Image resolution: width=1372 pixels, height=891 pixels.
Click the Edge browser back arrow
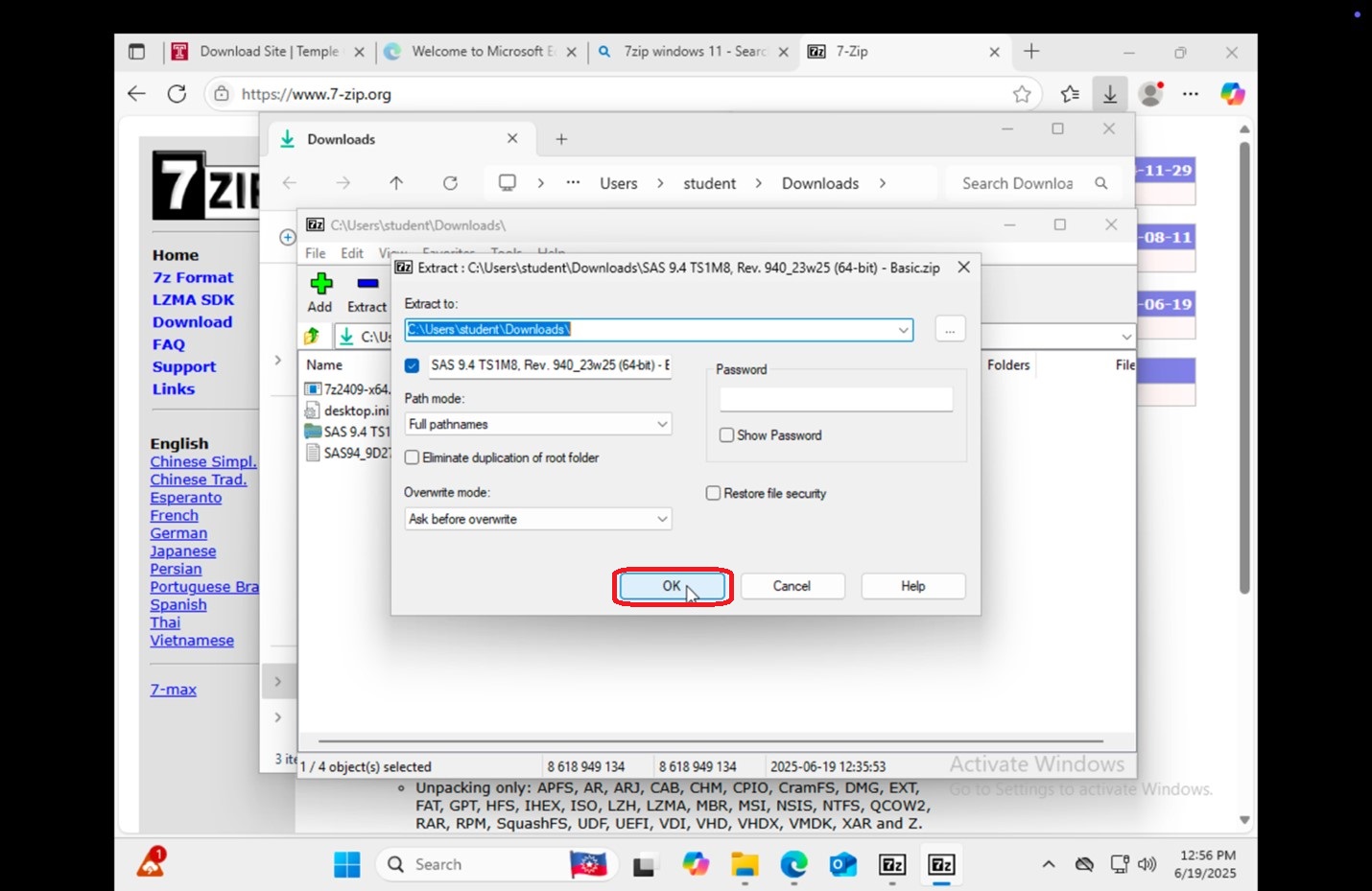[x=137, y=94]
